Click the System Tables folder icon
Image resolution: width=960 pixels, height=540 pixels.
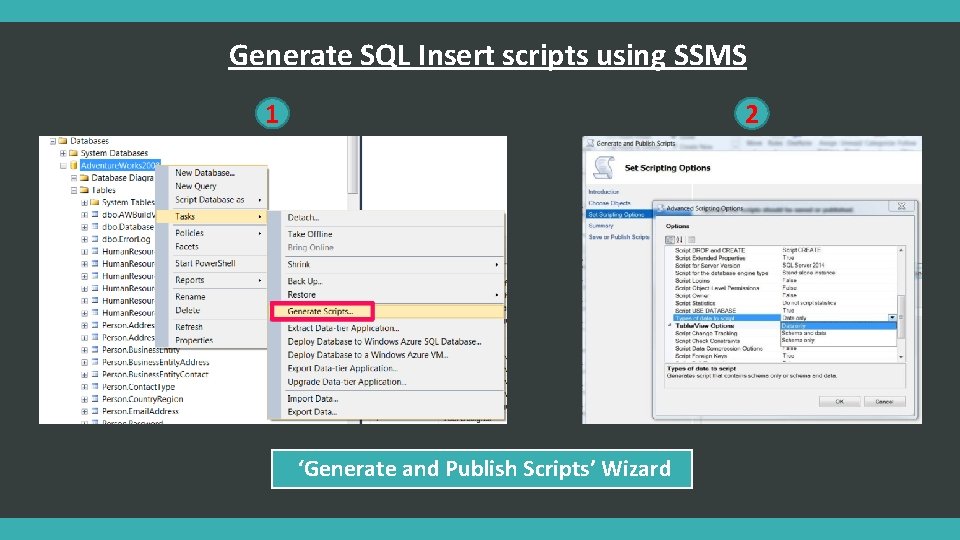tap(95, 202)
